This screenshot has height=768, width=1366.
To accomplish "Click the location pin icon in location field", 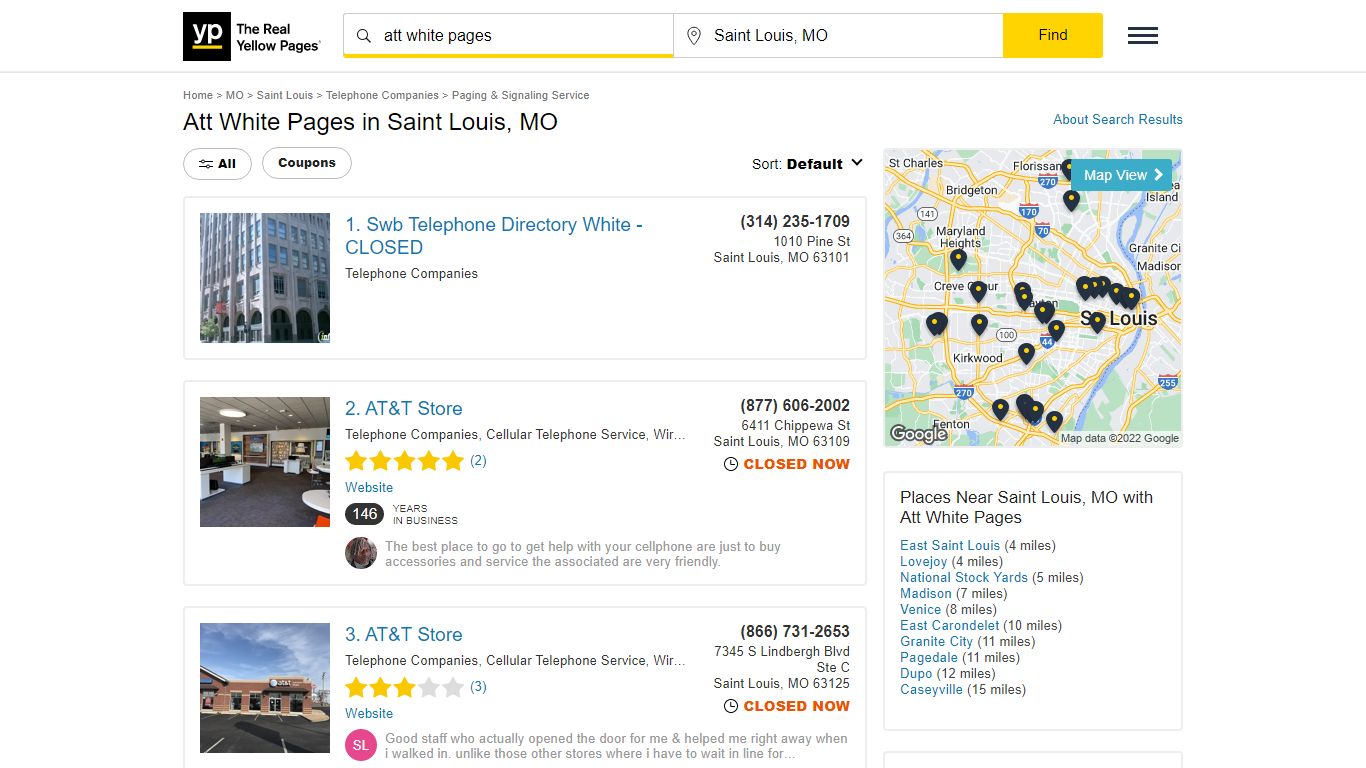I will coord(694,36).
